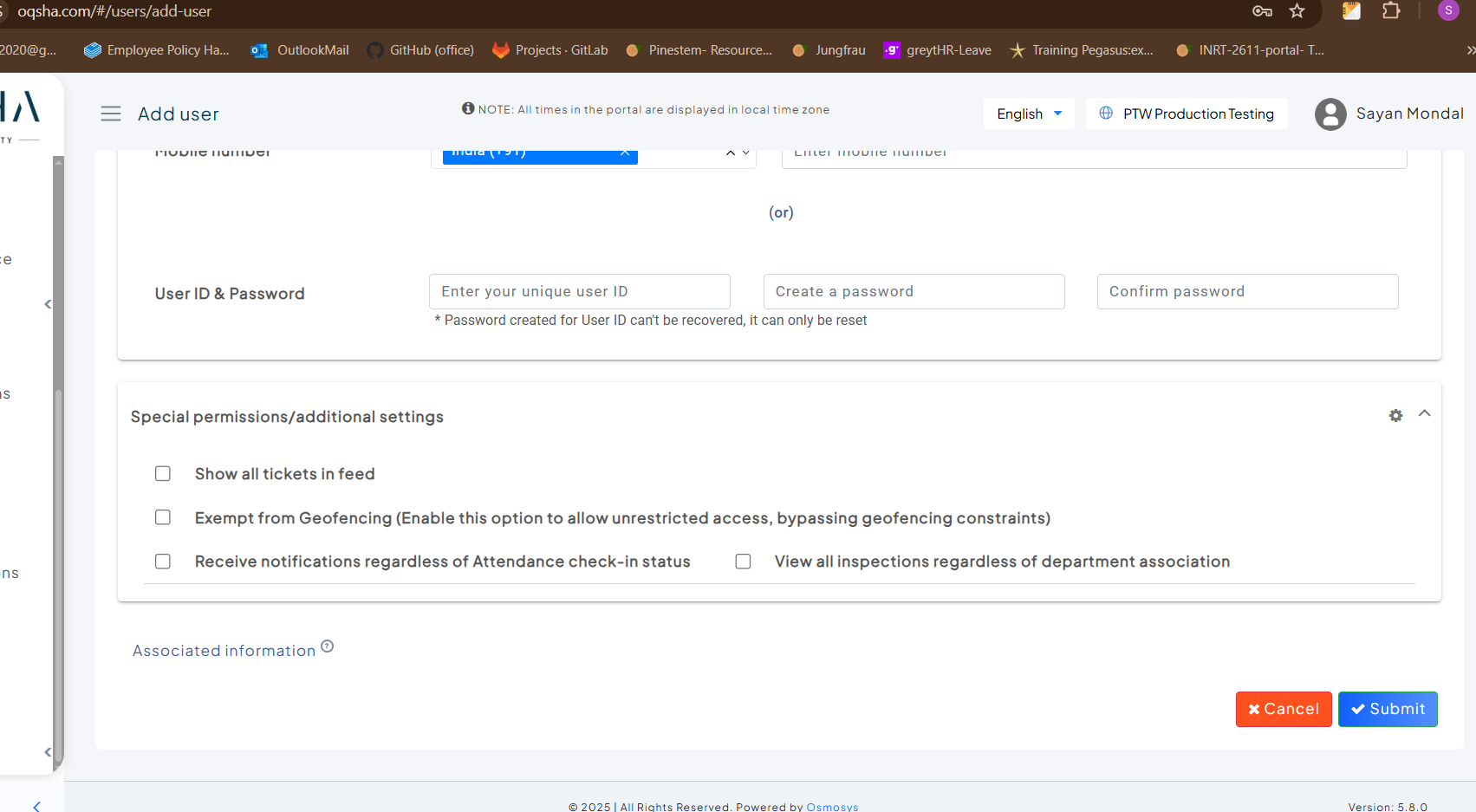Click the Submit button
Screen dimensions: 1476x812
point(1388,709)
